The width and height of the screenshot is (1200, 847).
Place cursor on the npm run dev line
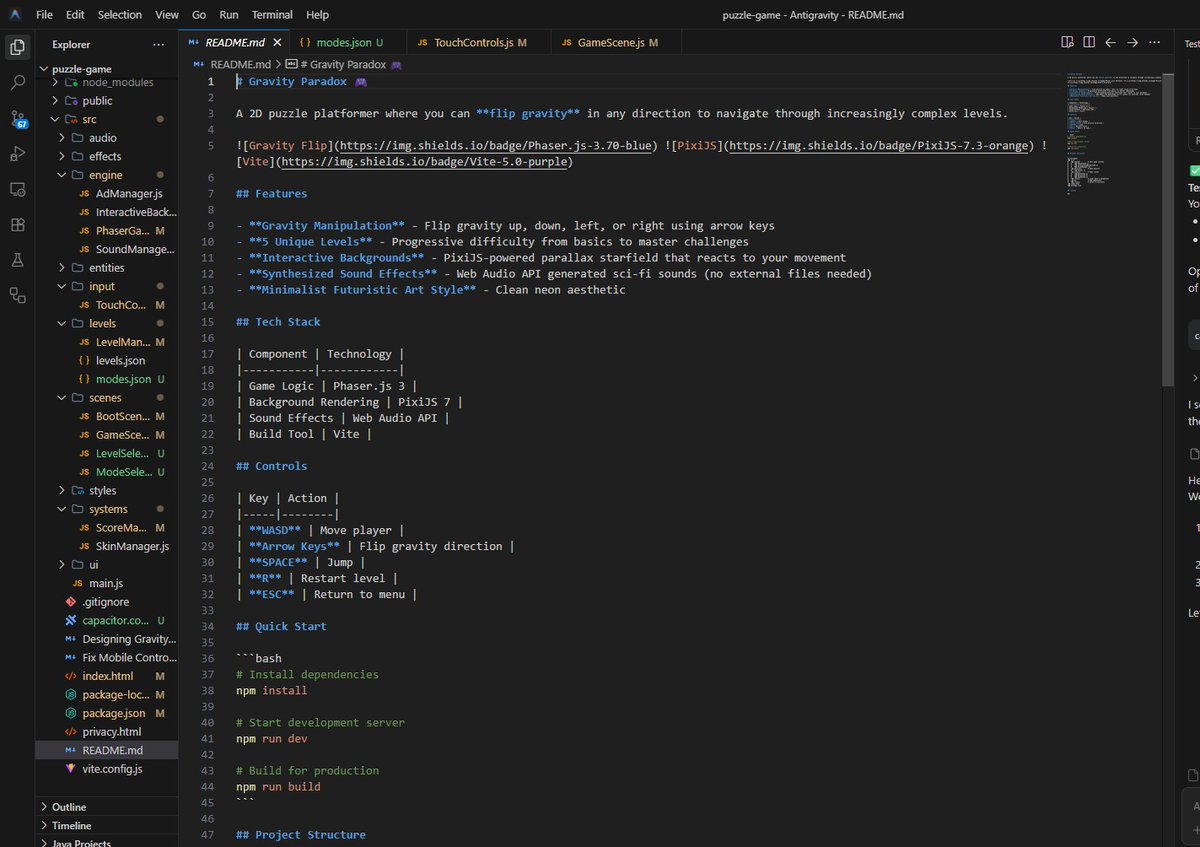point(271,738)
